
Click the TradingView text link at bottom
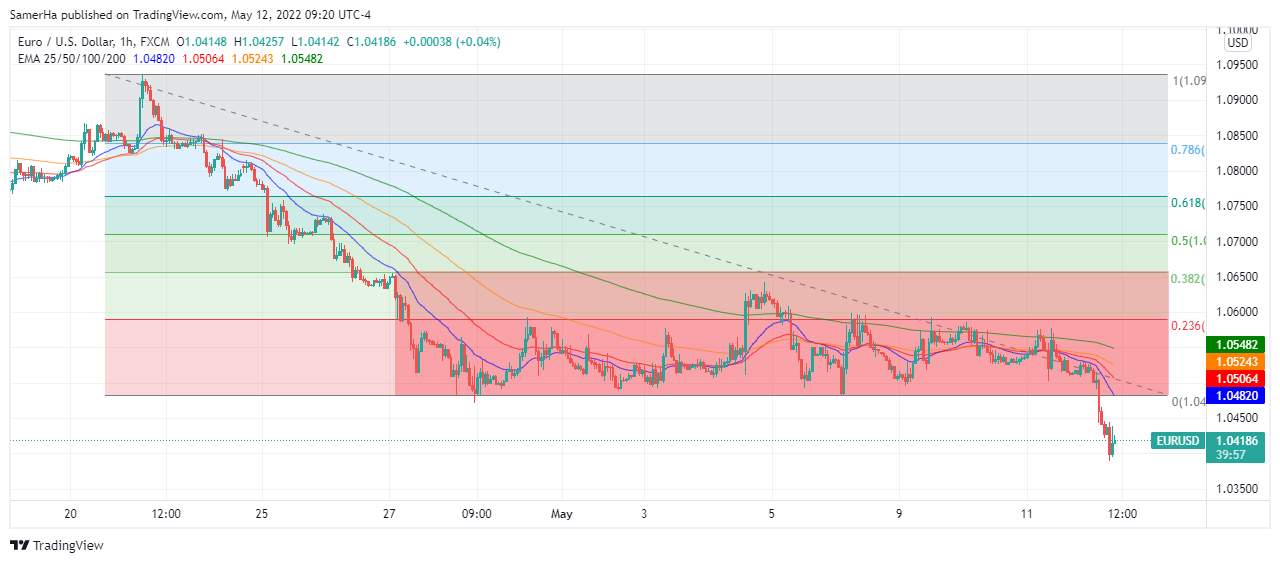[68, 546]
